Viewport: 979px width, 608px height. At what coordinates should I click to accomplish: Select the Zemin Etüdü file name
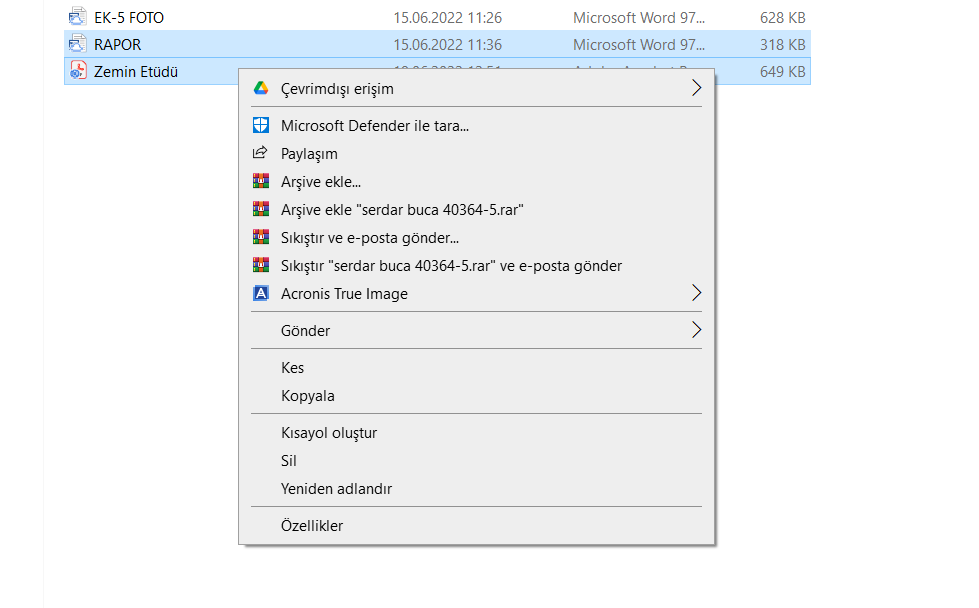(x=135, y=72)
